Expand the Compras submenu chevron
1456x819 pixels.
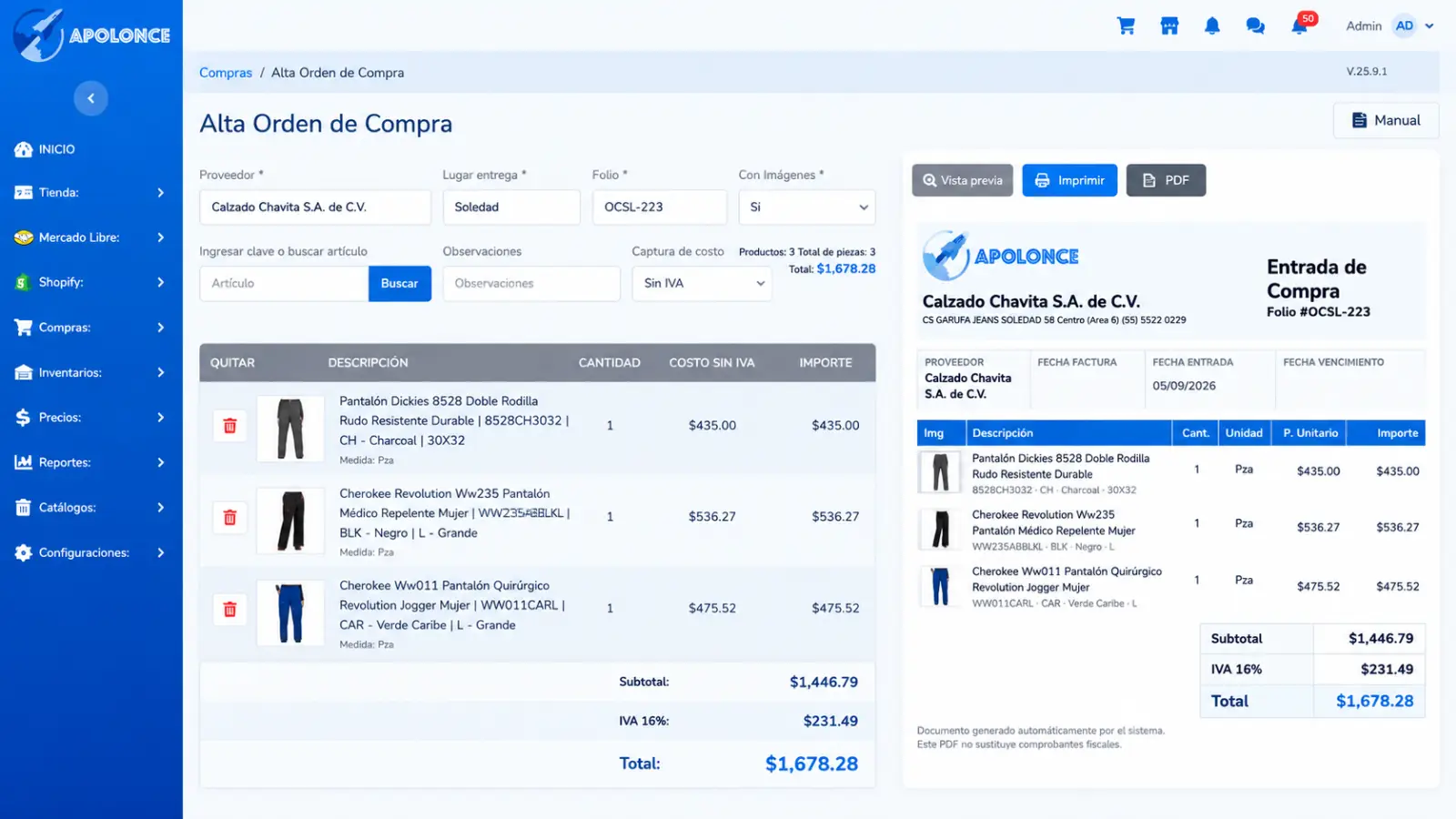tap(160, 328)
